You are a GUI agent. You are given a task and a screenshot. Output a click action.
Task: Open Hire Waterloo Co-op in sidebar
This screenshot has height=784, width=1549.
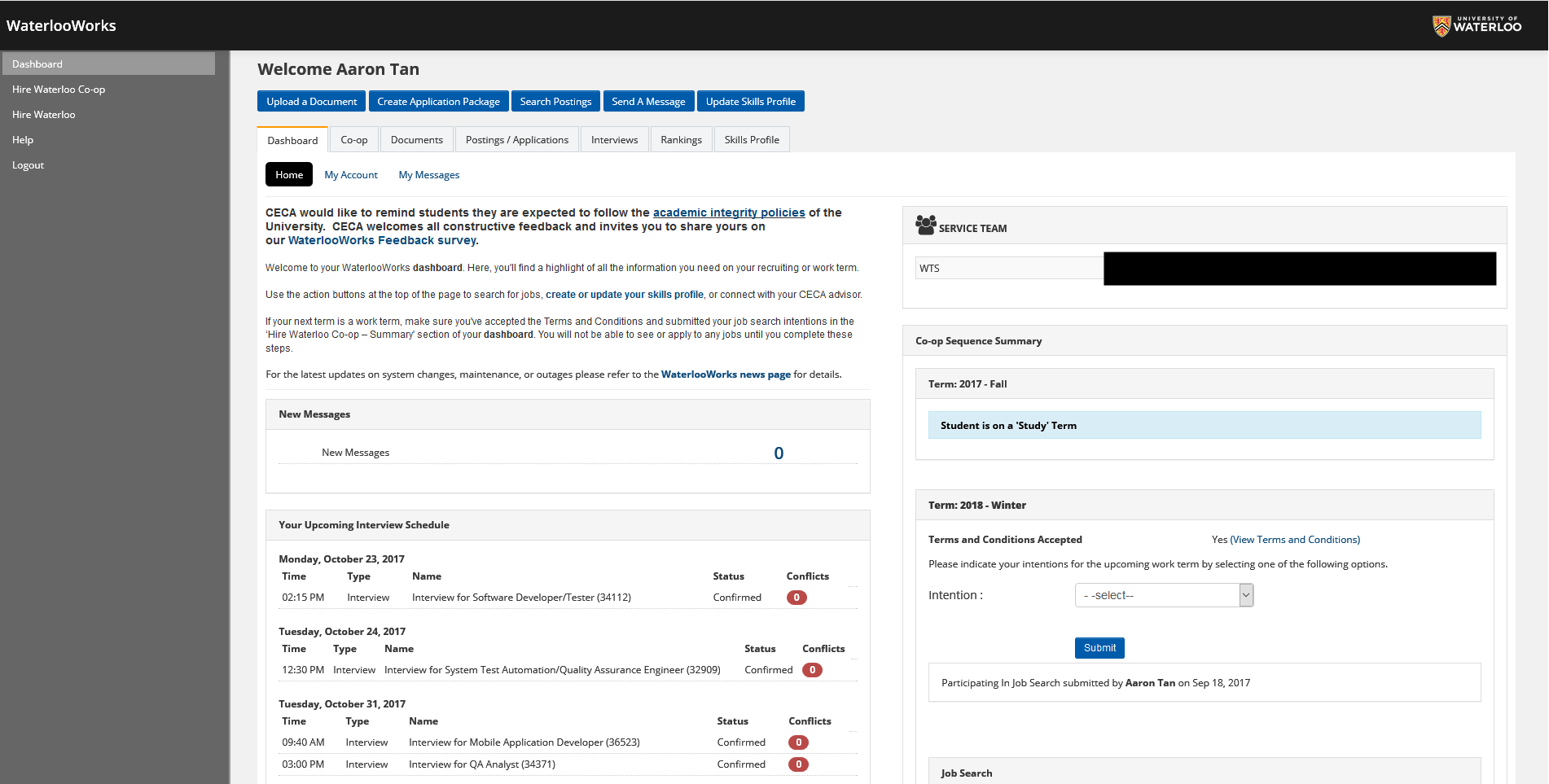tap(59, 90)
